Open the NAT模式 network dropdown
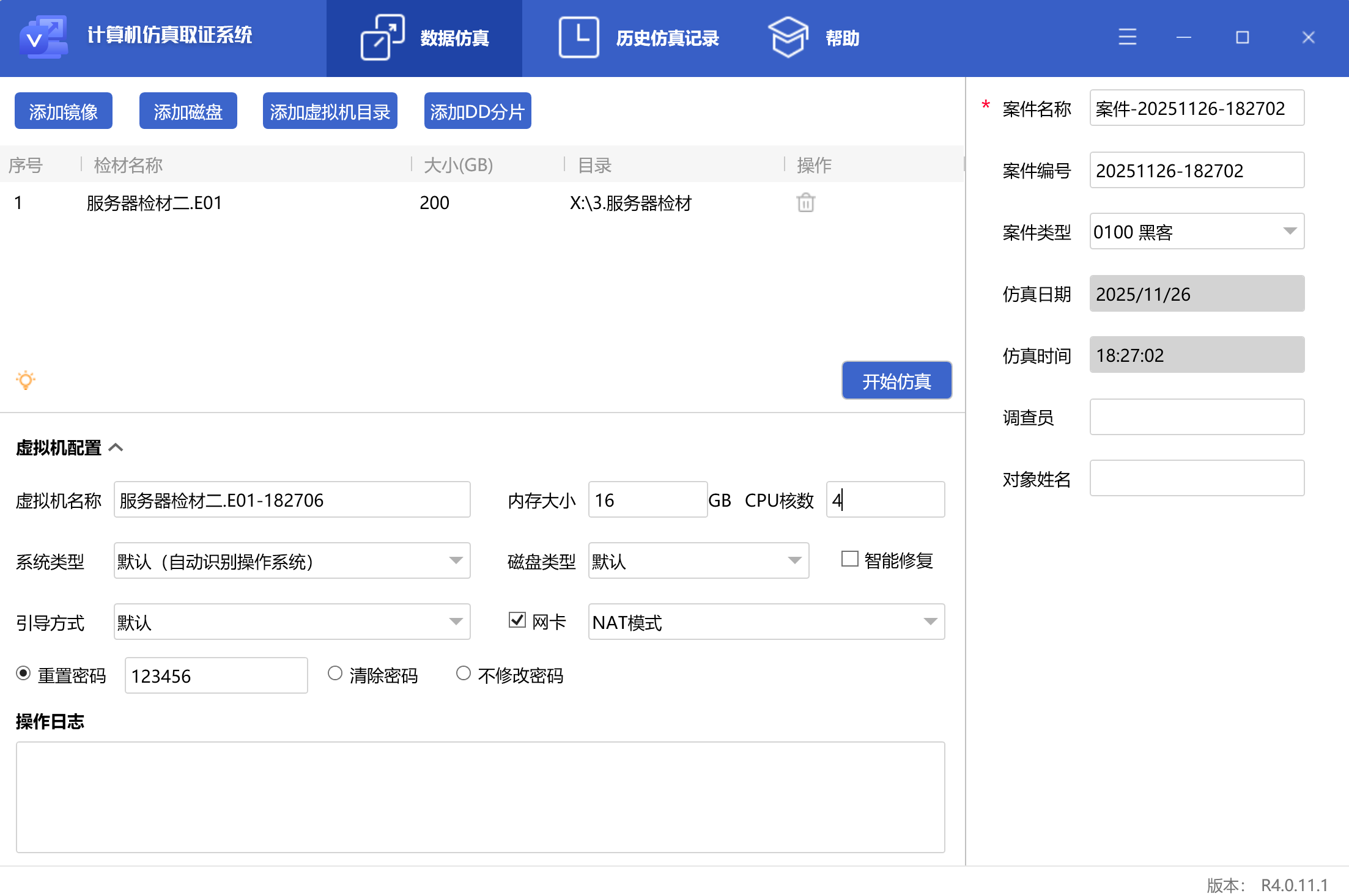1349x896 pixels. click(x=931, y=622)
